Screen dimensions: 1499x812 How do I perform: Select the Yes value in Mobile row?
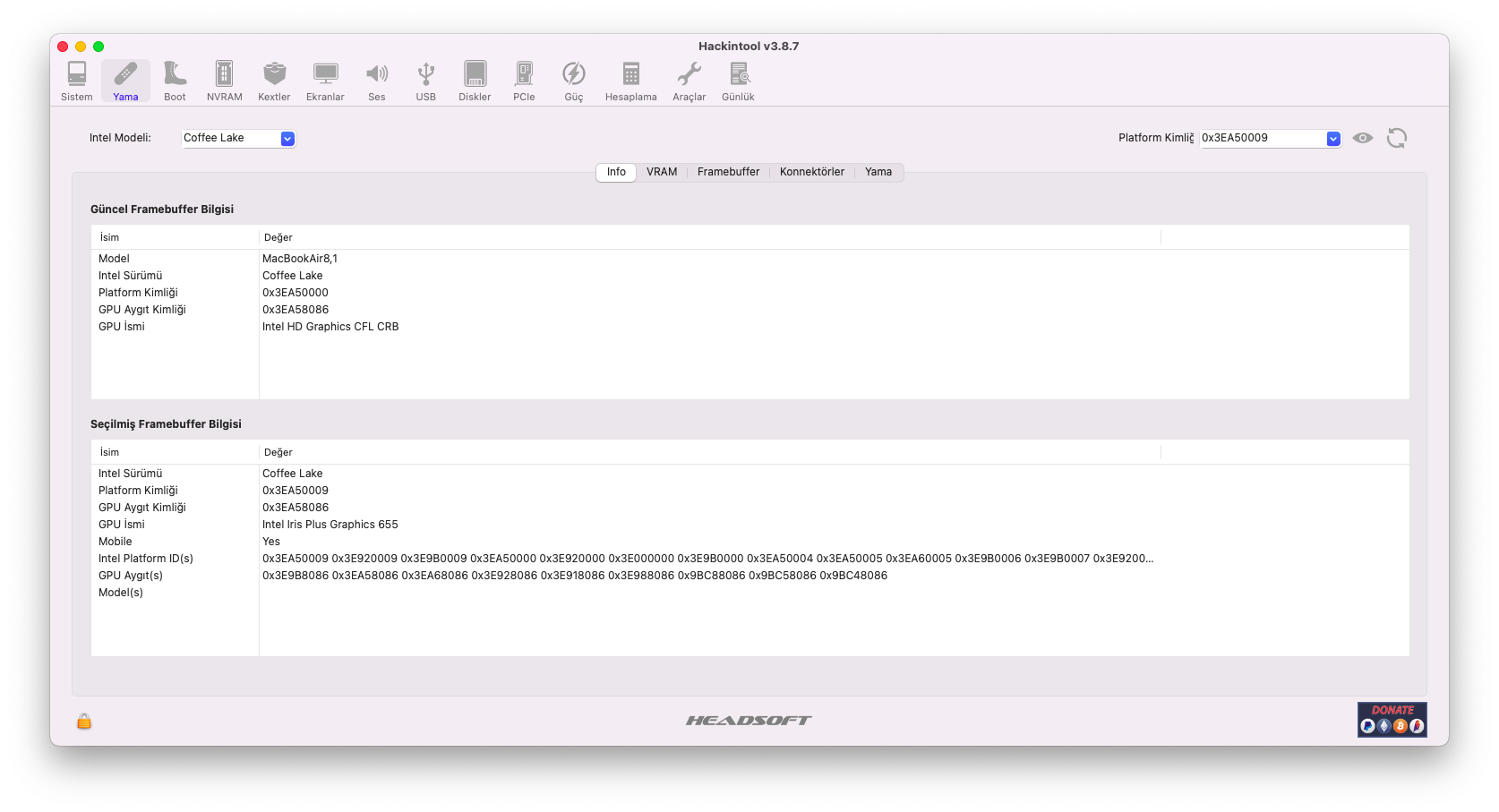[271, 542]
